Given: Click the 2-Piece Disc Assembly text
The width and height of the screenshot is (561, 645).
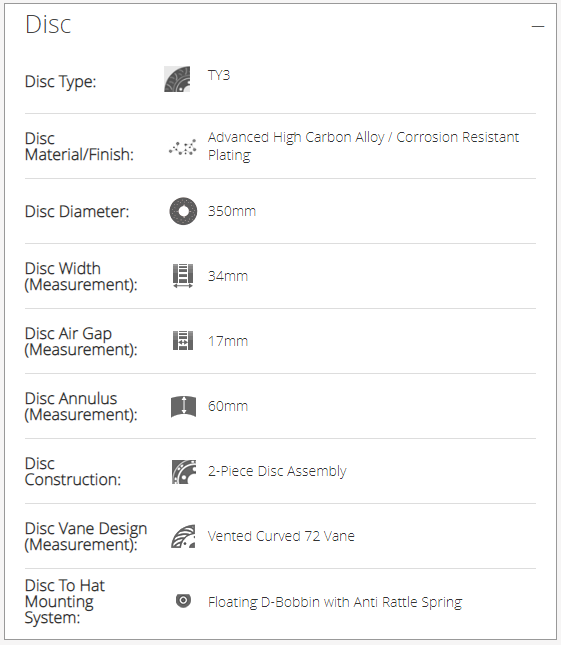Looking at the screenshot, I should point(277,471).
